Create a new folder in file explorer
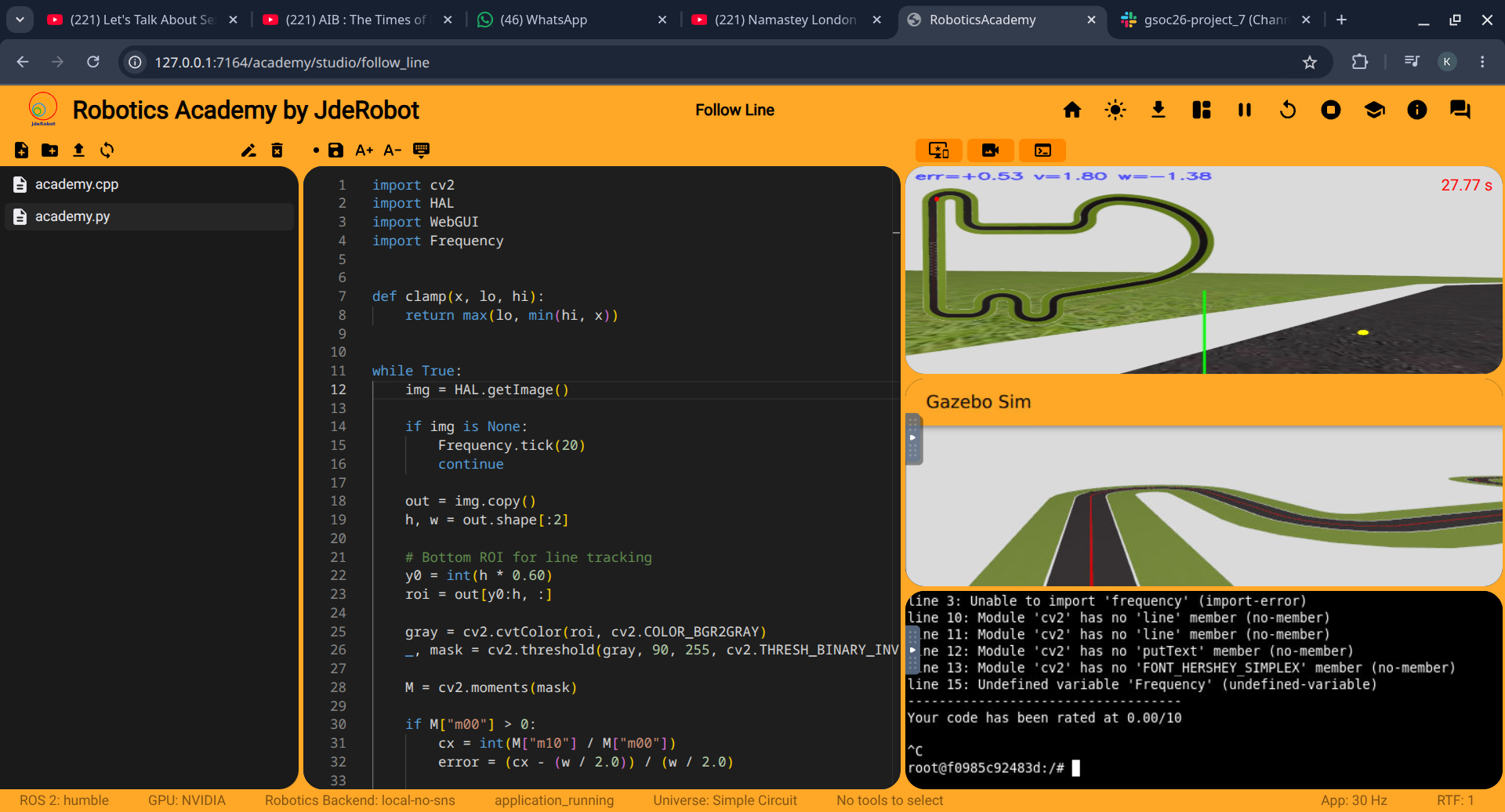 [50, 150]
